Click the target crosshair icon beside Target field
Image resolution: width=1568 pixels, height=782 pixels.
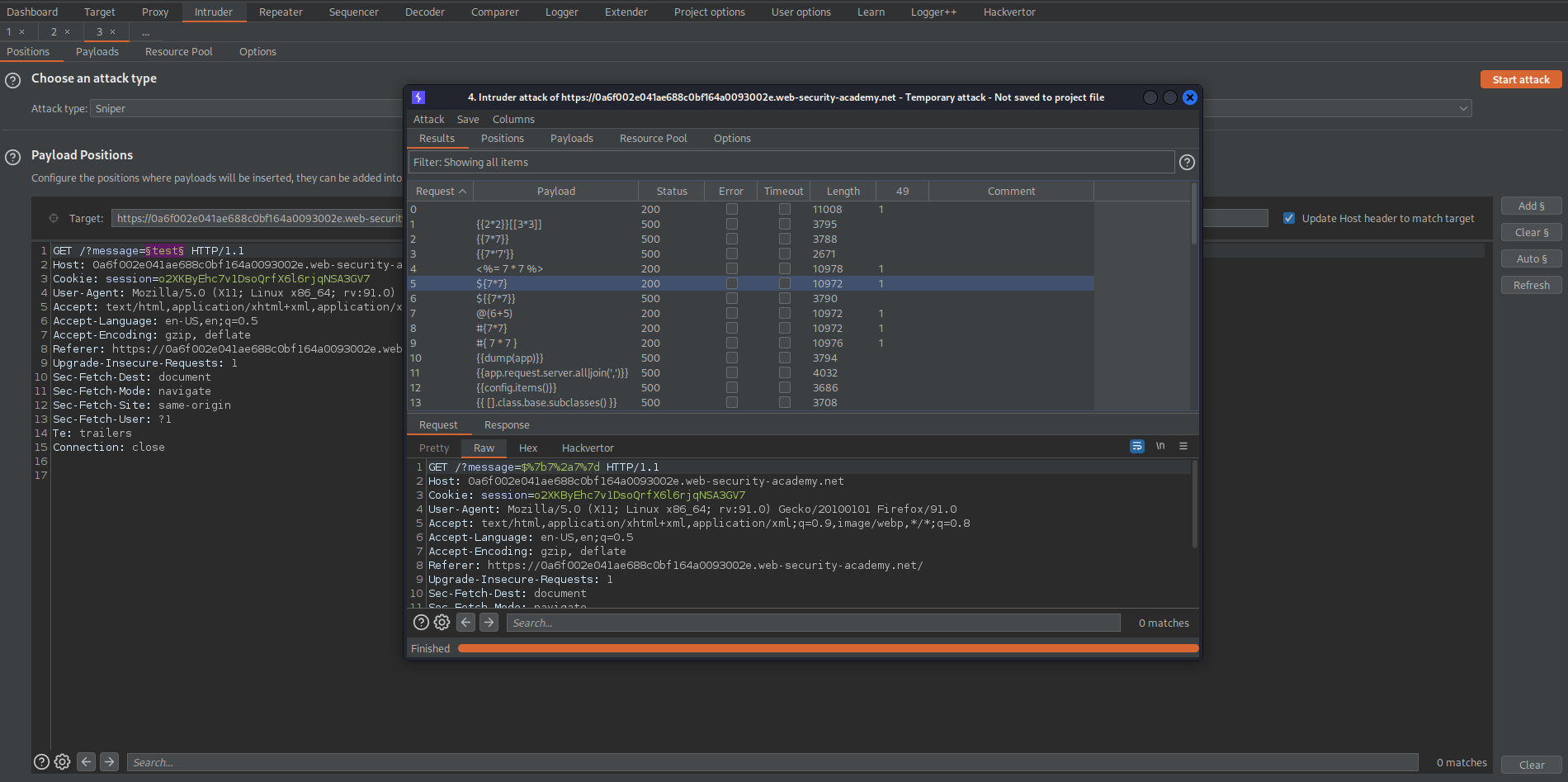tap(54, 219)
